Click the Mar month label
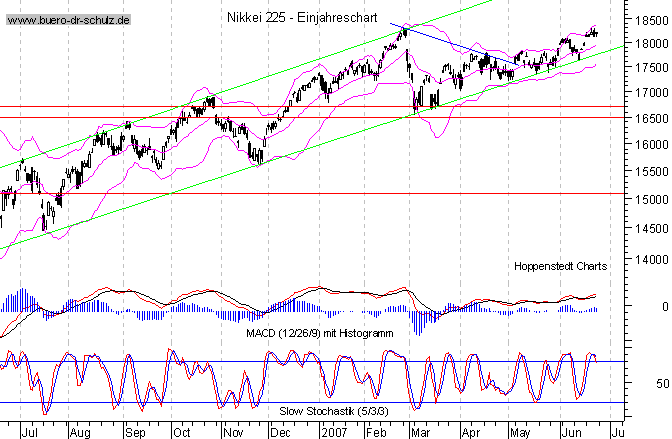Viewport: 672px width, 439px height. (x=421, y=432)
